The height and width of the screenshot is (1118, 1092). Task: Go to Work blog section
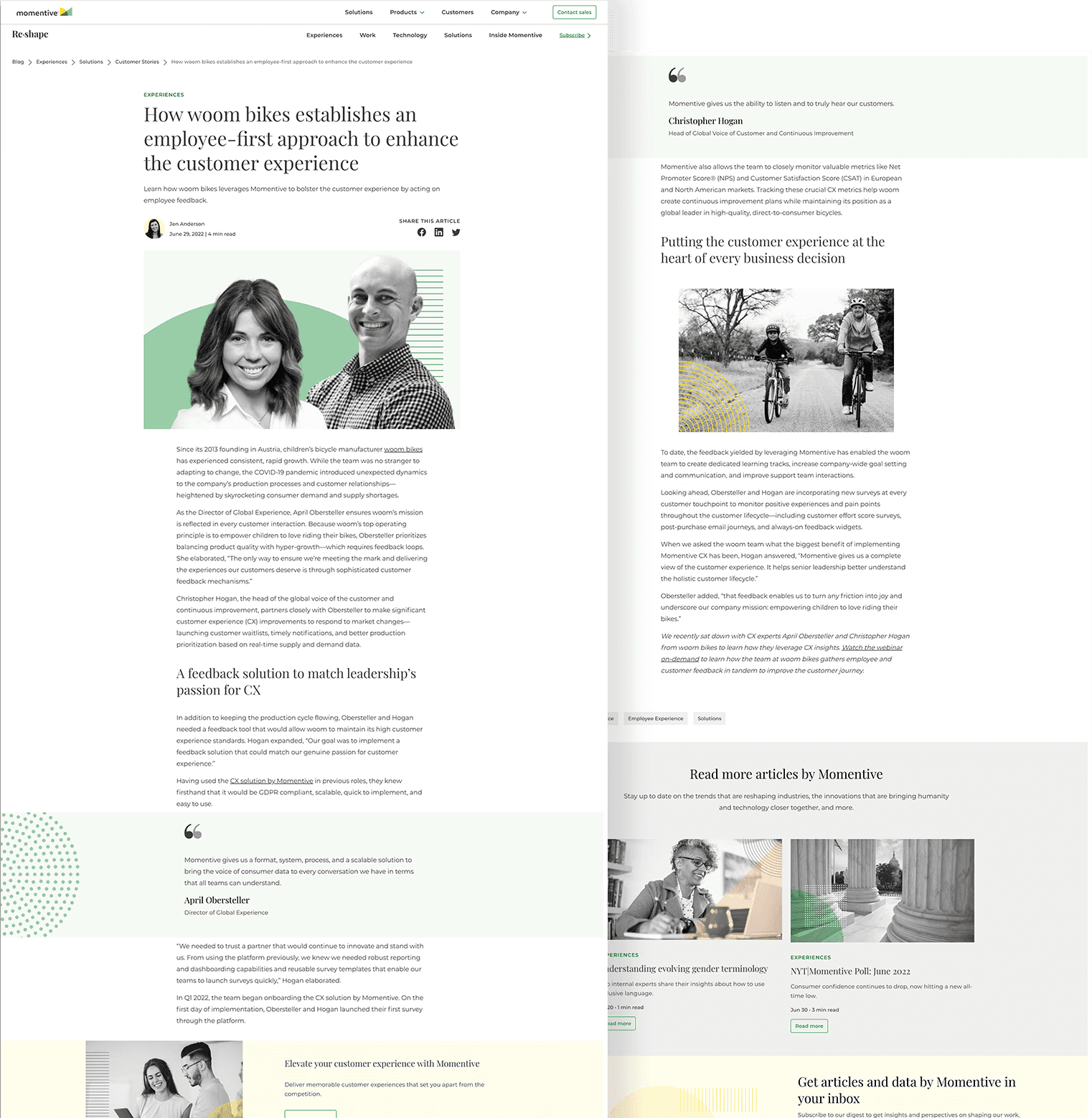pyautogui.click(x=367, y=35)
